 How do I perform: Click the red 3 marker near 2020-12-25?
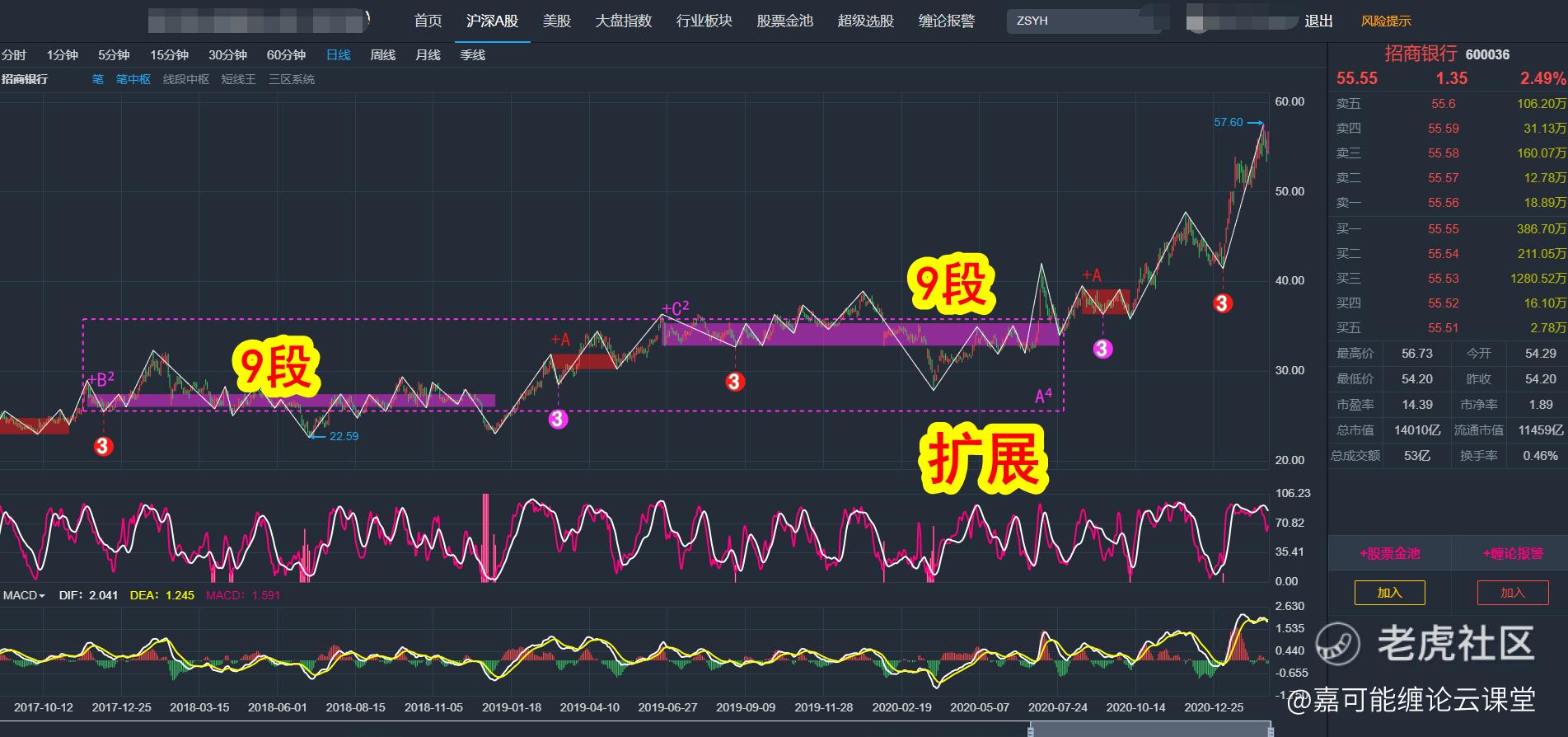pyautogui.click(x=1222, y=303)
